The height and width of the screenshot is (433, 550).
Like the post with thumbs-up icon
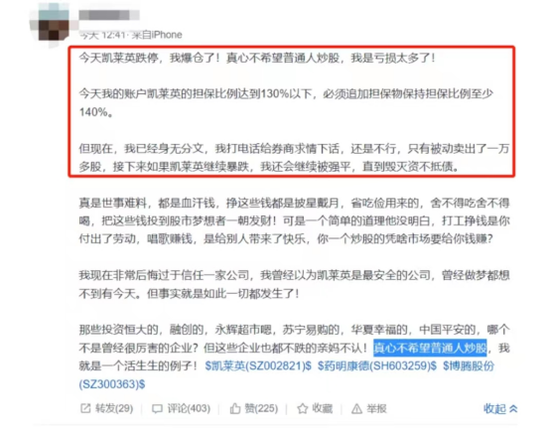[235, 408]
